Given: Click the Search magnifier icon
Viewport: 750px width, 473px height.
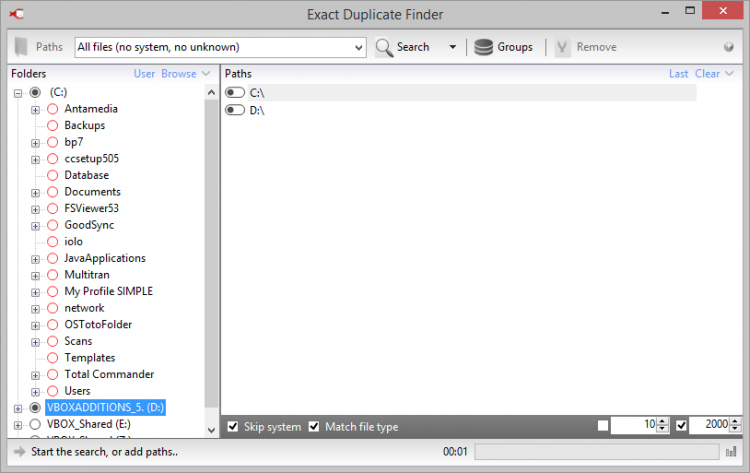Looking at the screenshot, I should pyautogui.click(x=384, y=47).
